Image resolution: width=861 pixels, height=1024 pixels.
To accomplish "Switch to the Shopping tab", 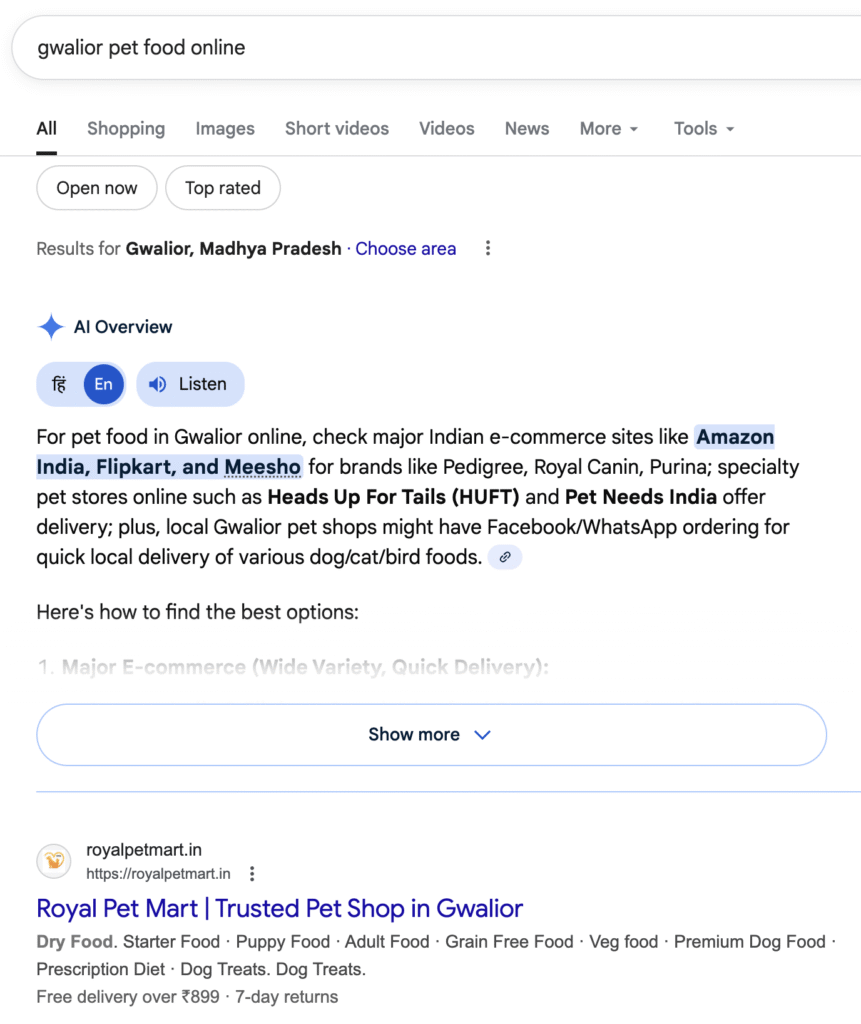I will pyautogui.click(x=126, y=128).
